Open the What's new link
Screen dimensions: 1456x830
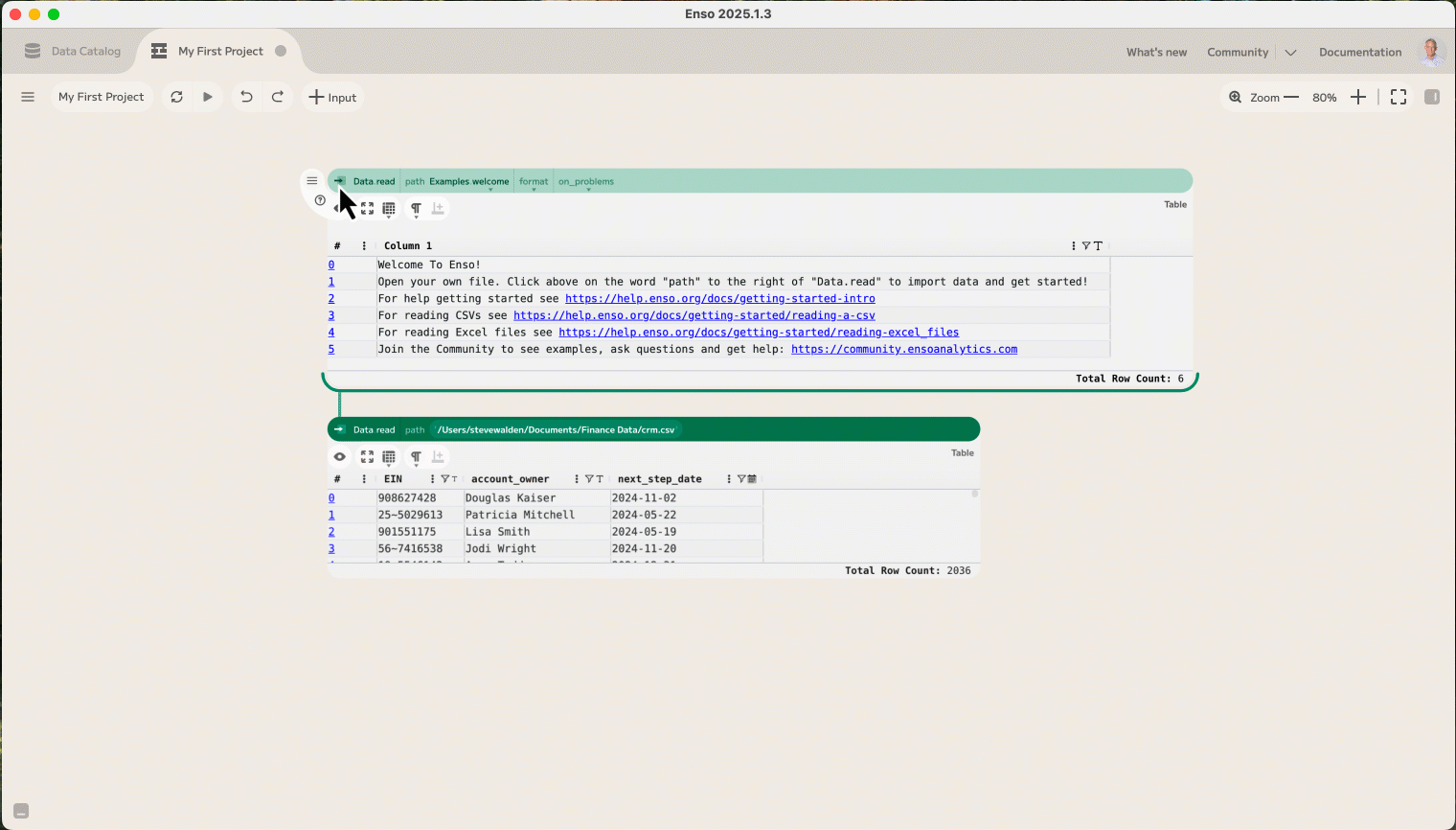point(1156,52)
